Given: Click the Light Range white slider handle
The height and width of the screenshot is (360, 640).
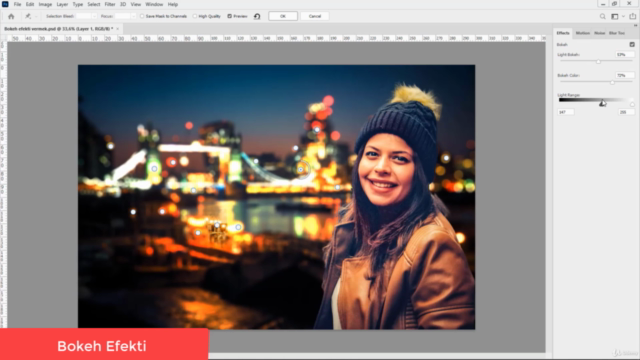Looking at the screenshot, I should point(632,104).
